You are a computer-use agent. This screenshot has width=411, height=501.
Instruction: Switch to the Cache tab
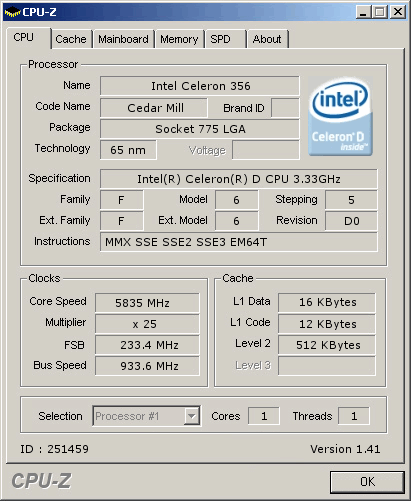[71, 39]
